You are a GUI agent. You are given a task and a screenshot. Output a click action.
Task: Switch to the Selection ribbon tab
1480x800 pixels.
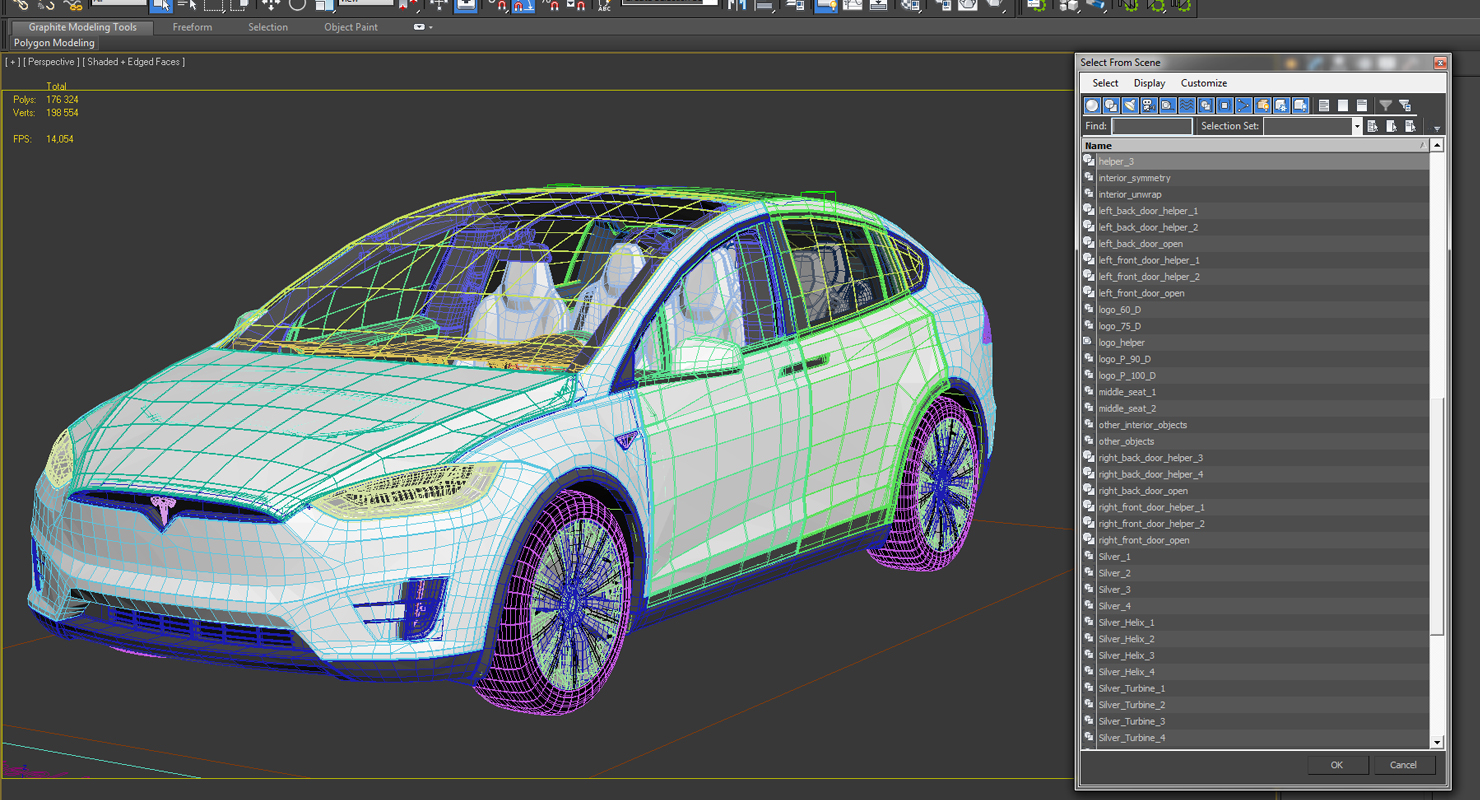click(268, 27)
